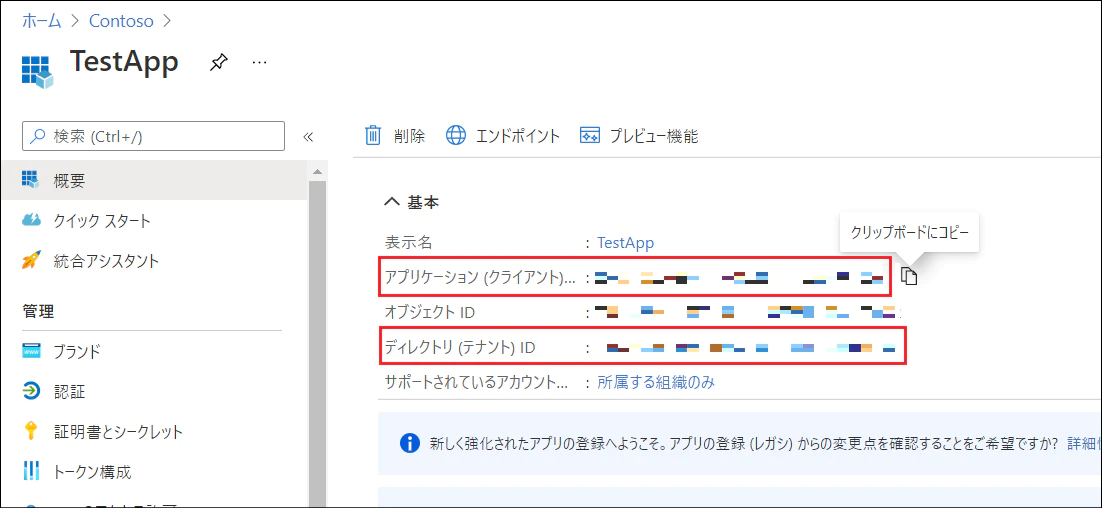Click the 概要 overview grid icon
This screenshot has height=508, width=1102.
(31, 179)
